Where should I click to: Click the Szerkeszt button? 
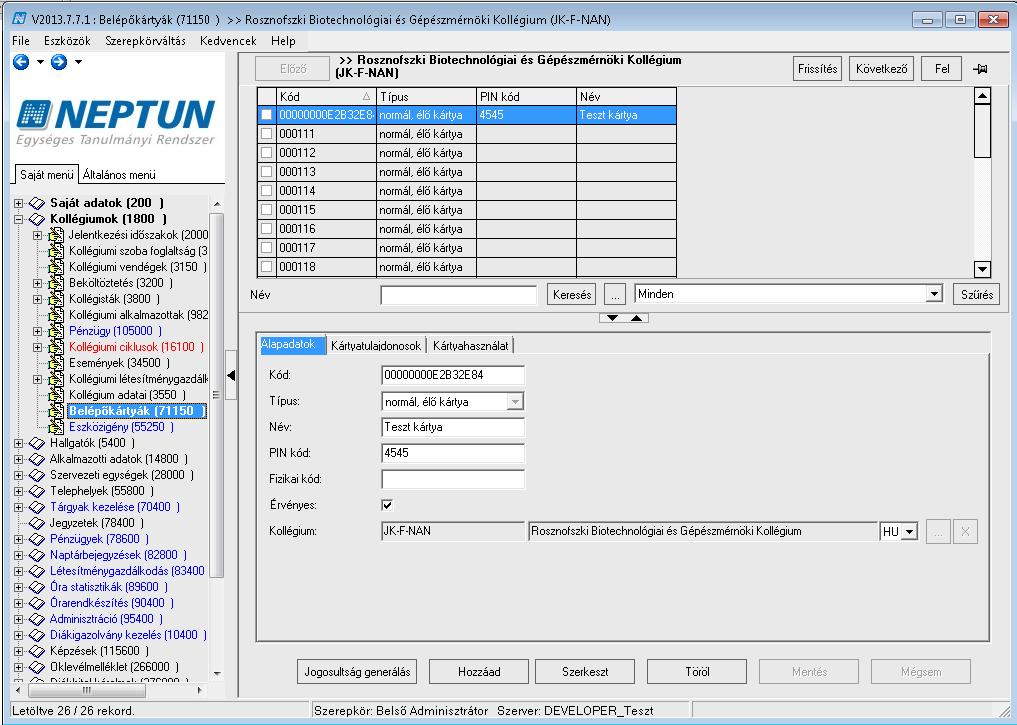click(x=585, y=672)
